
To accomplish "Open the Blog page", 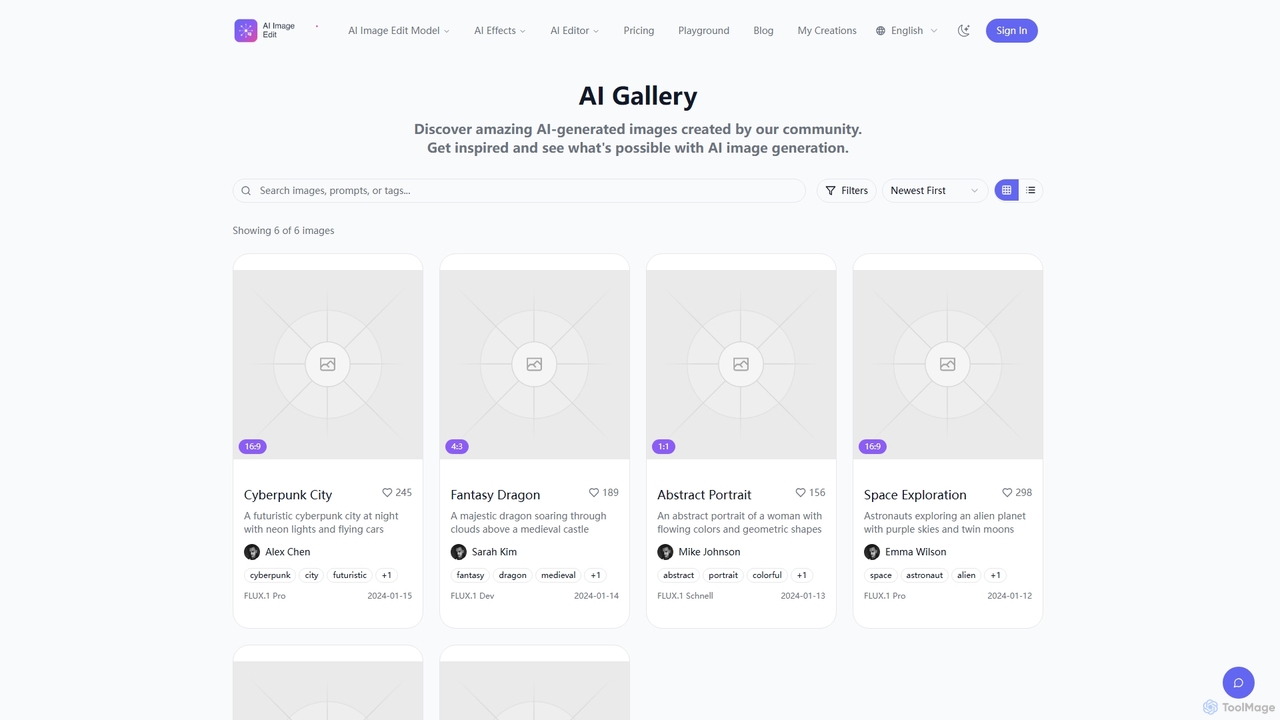I will 764,31.
